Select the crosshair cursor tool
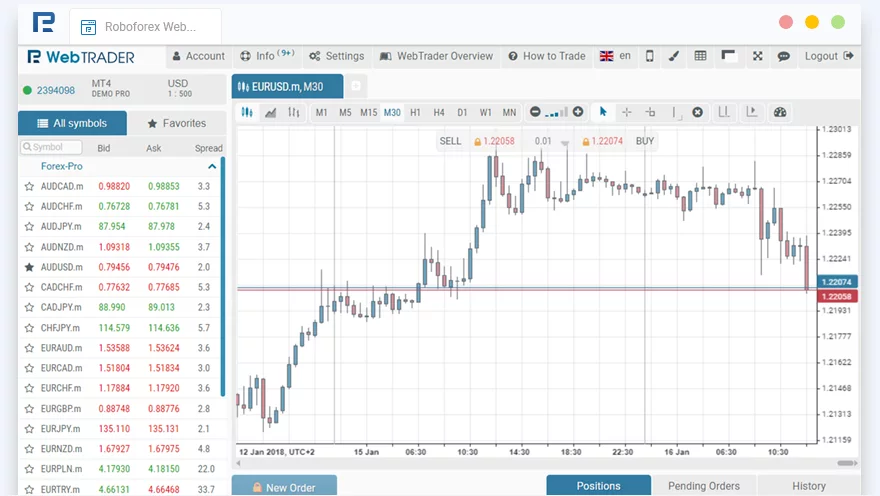Image resolution: width=880 pixels, height=496 pixels. (x=627, y=112)
